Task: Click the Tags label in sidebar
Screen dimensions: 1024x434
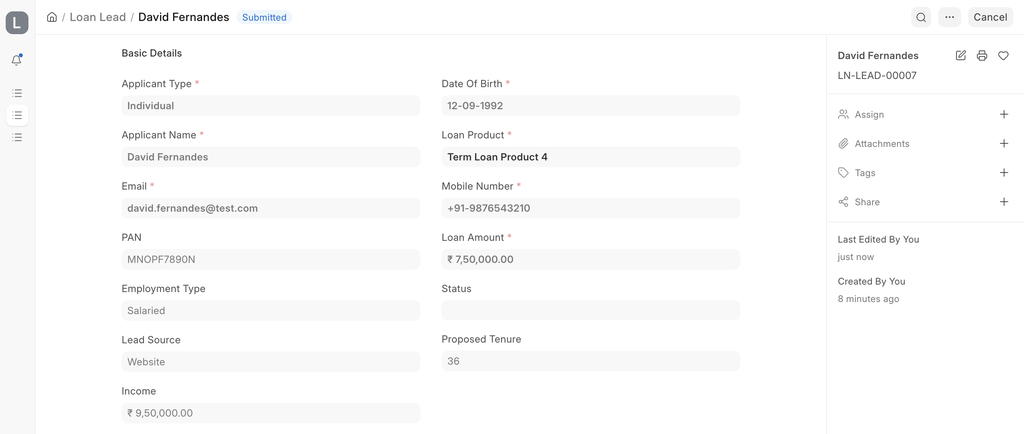Action: (x=865, y=172)
